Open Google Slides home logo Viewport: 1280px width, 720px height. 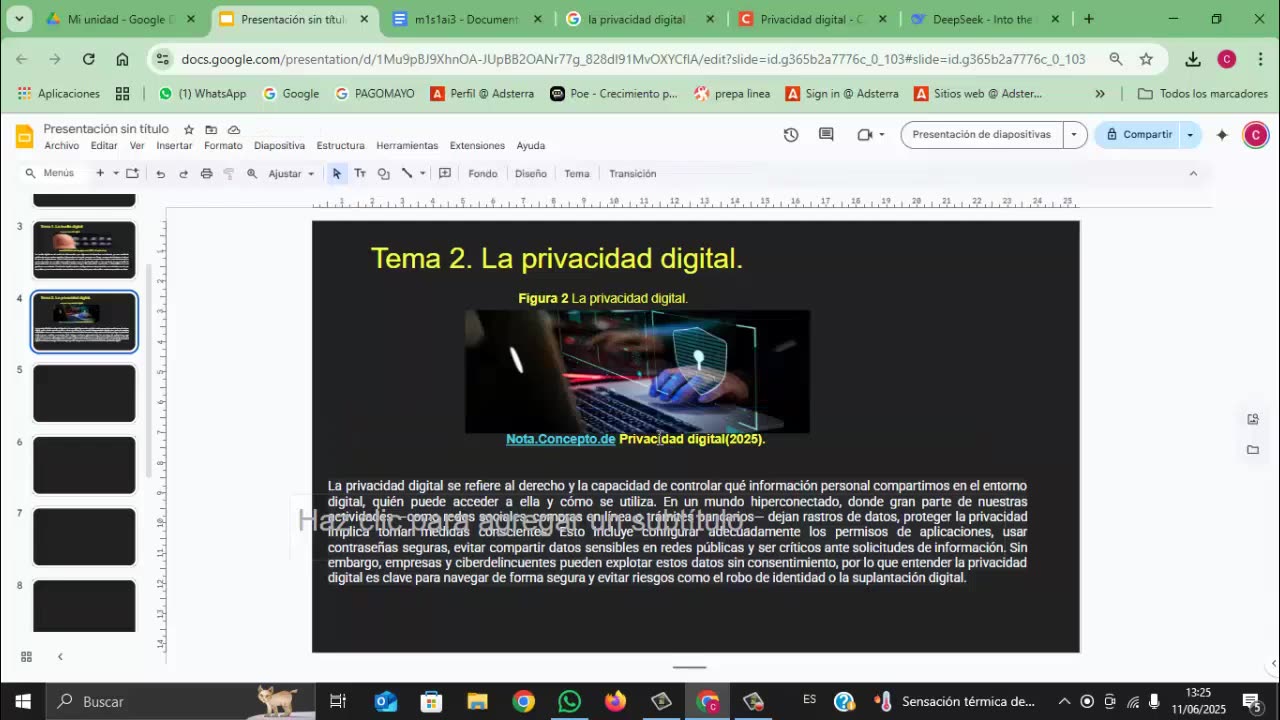(25, 135)
